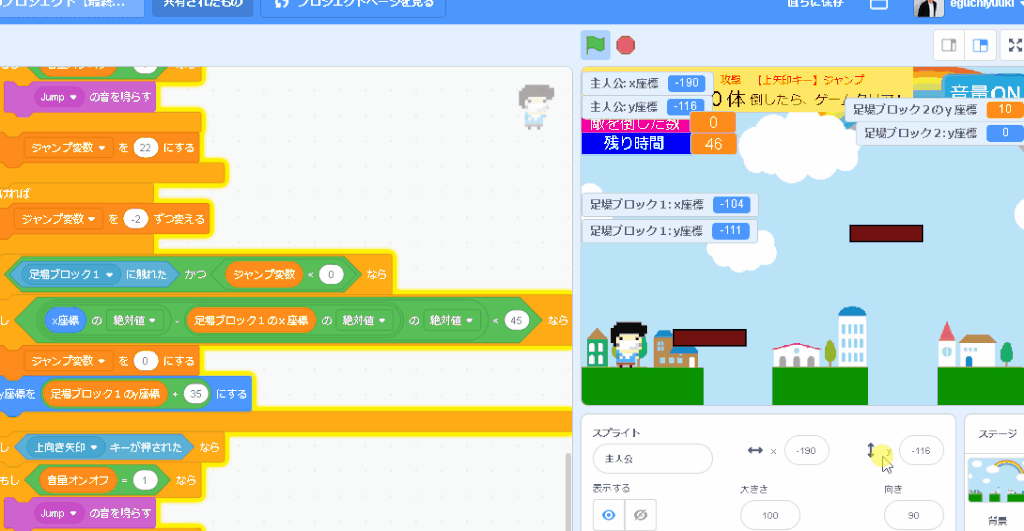Click the 音量ON button on stage
This screenshot has width=1024, height=531.
[x=984, y=88]
